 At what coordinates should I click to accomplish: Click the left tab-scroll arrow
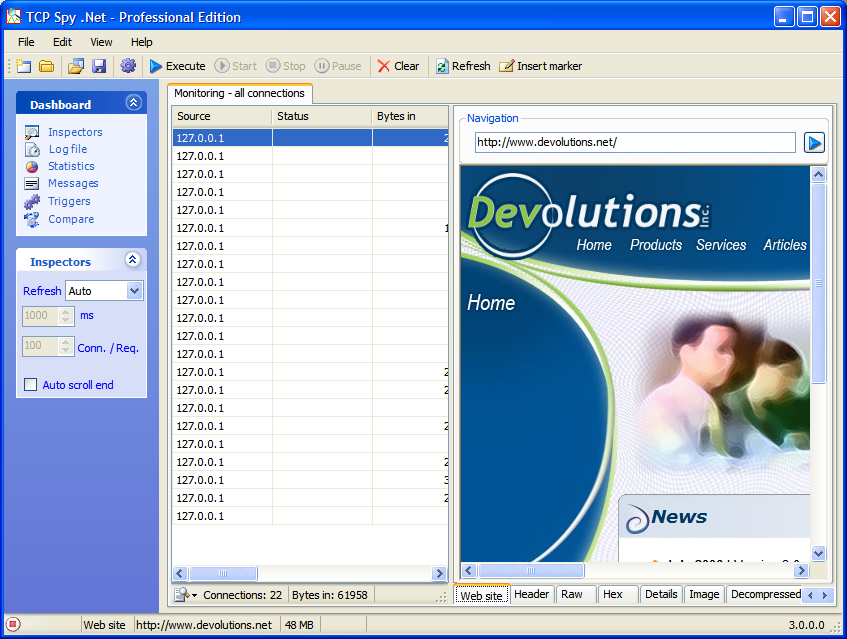[810, 595]
